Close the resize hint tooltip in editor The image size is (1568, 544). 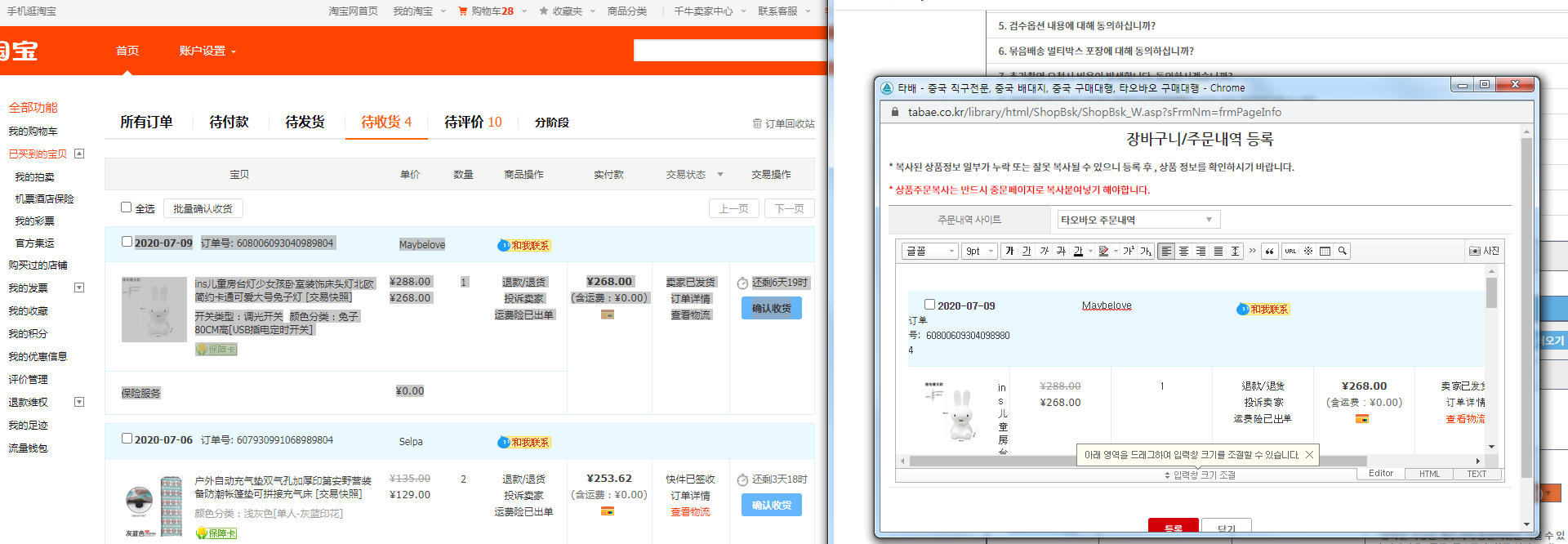click(1309, 455)
